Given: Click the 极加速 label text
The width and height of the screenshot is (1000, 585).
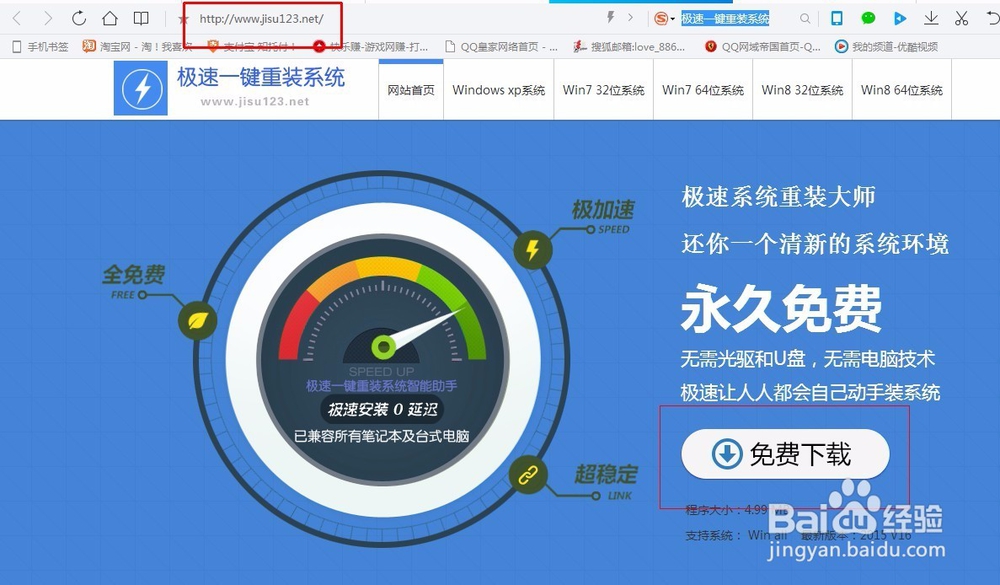Looking at the screenshot, I should pyautogui.click(x=603, y=209).
